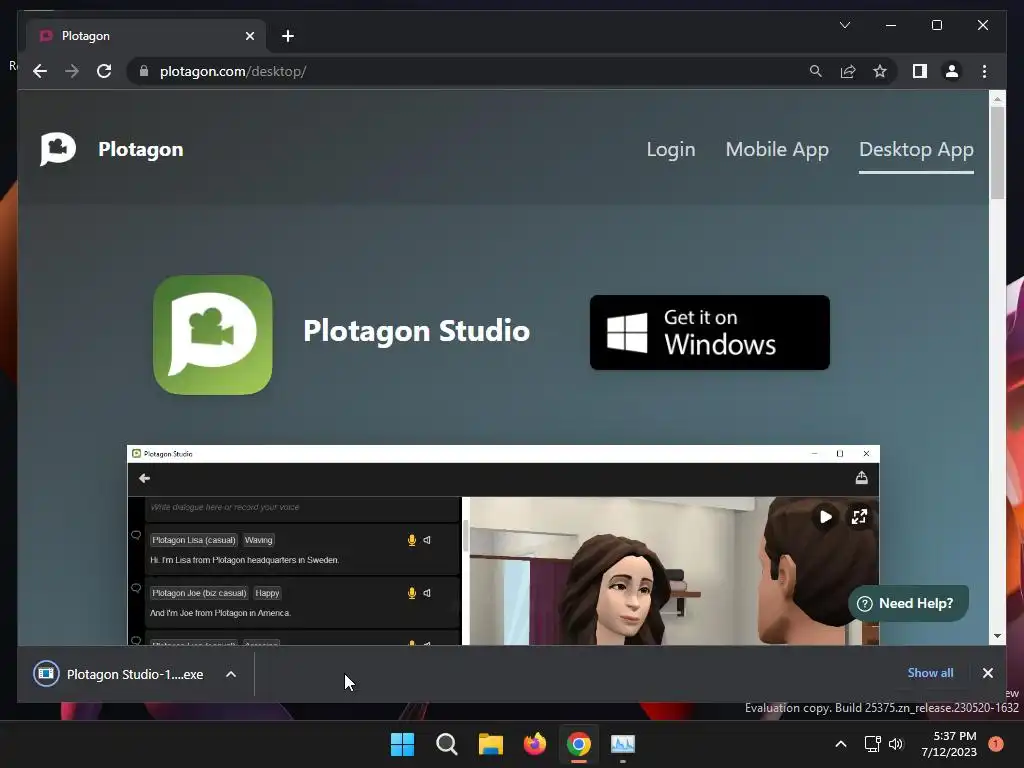1024x768 pixels.
Task: Go back using the browser back arrow
Action: (x=40, y=71)
